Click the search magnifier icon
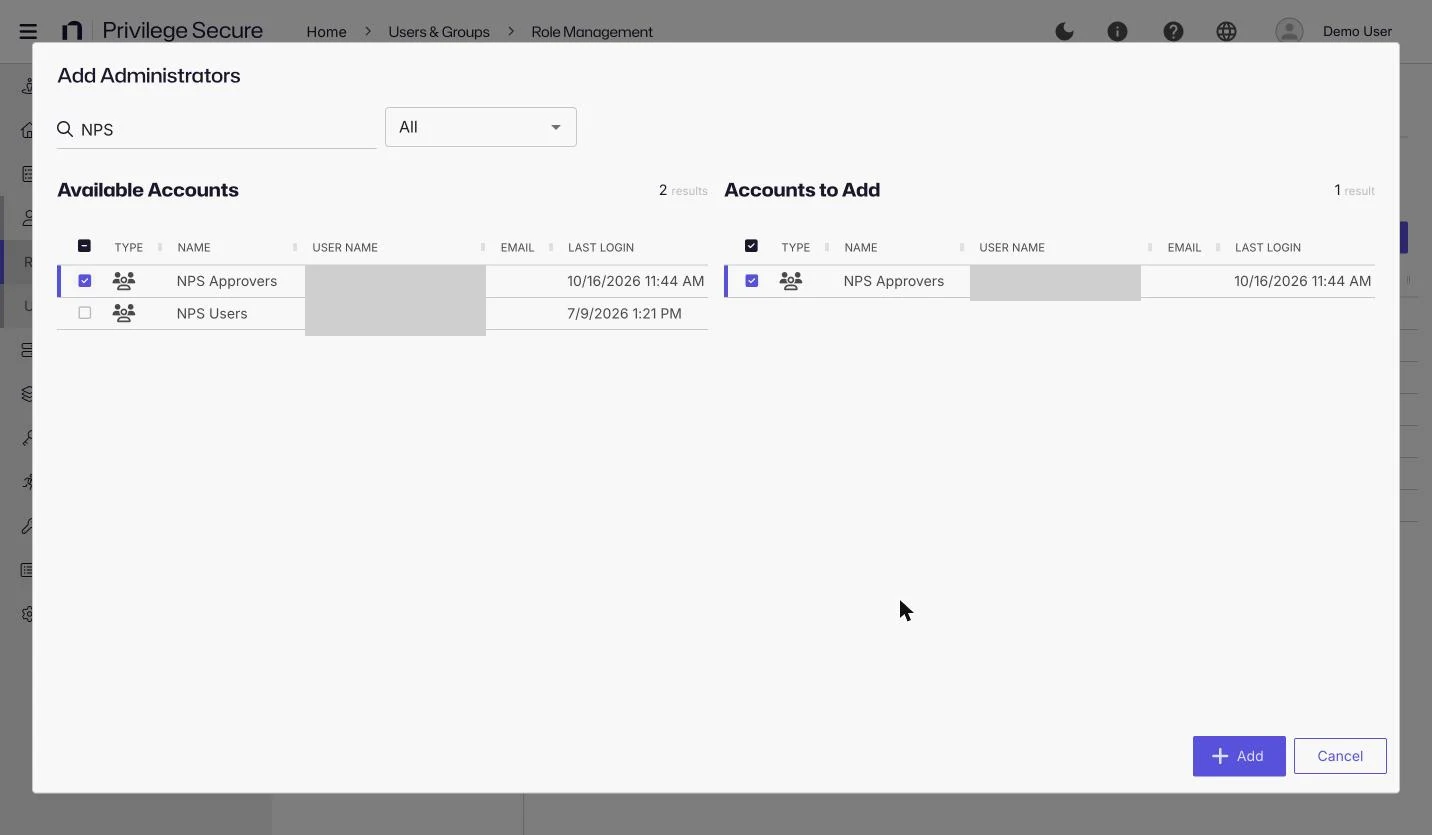Viewport: 1432px width, 835px height. [65, 129]
